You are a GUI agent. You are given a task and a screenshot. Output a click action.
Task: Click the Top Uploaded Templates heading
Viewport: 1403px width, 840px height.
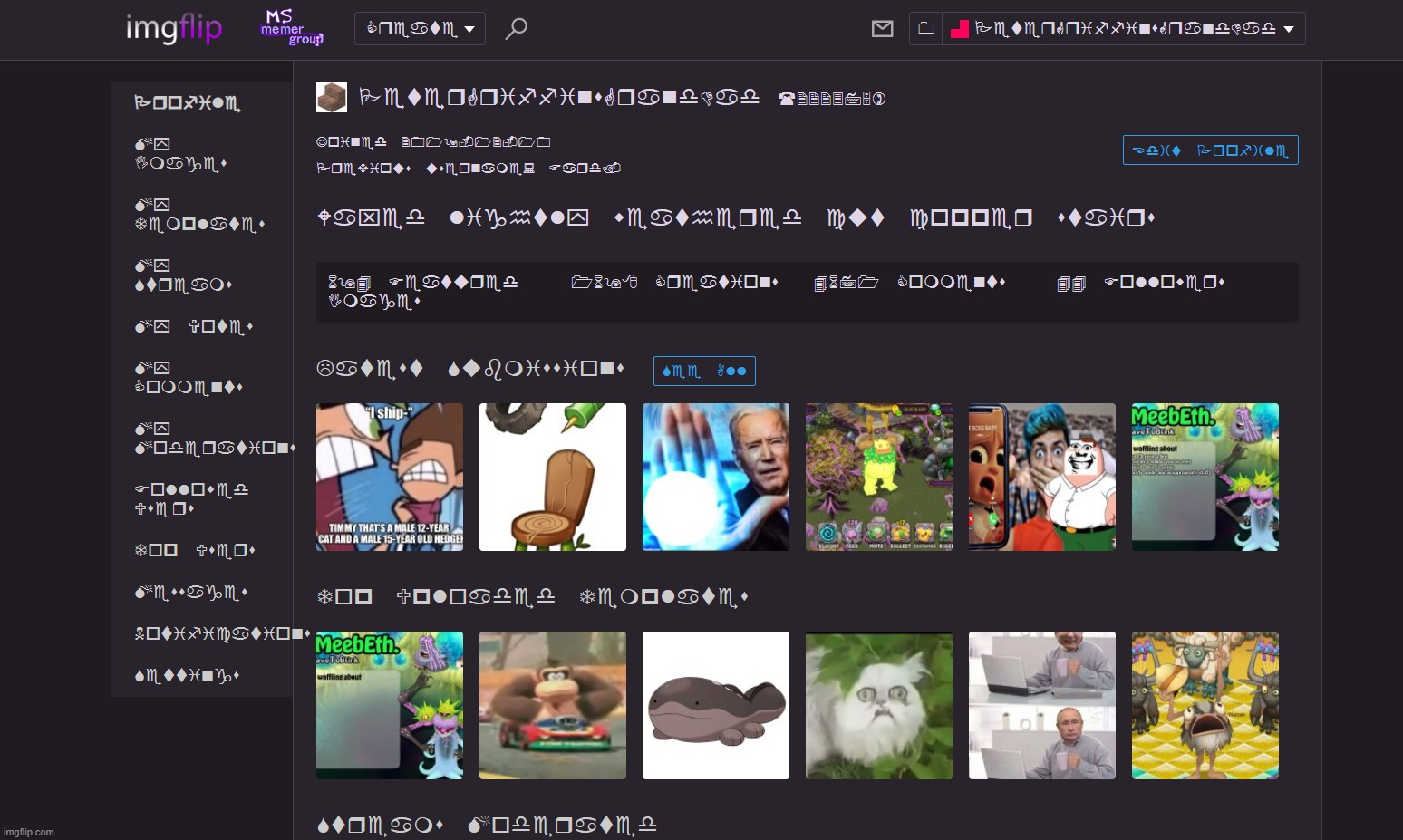532,598
